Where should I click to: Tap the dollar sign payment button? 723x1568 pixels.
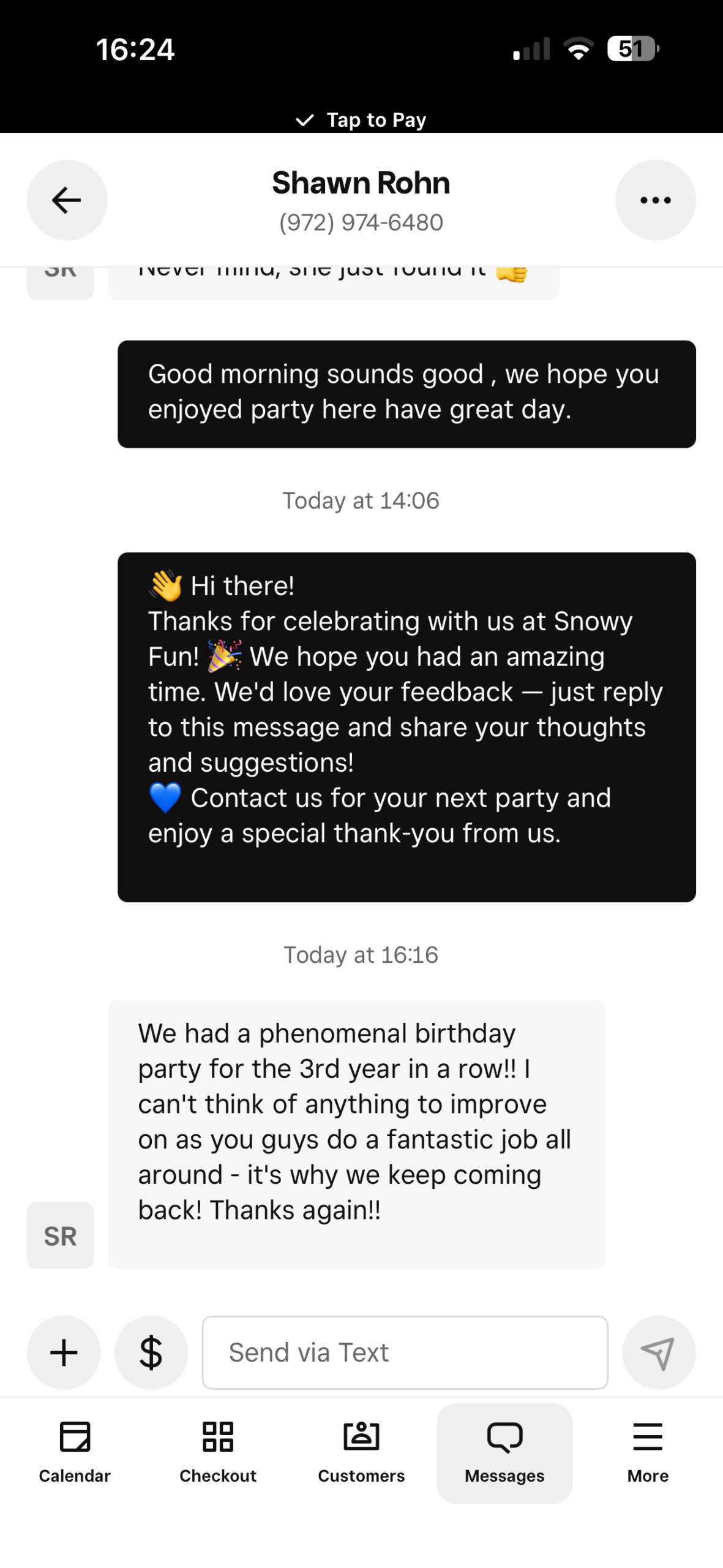[151, 1352]
